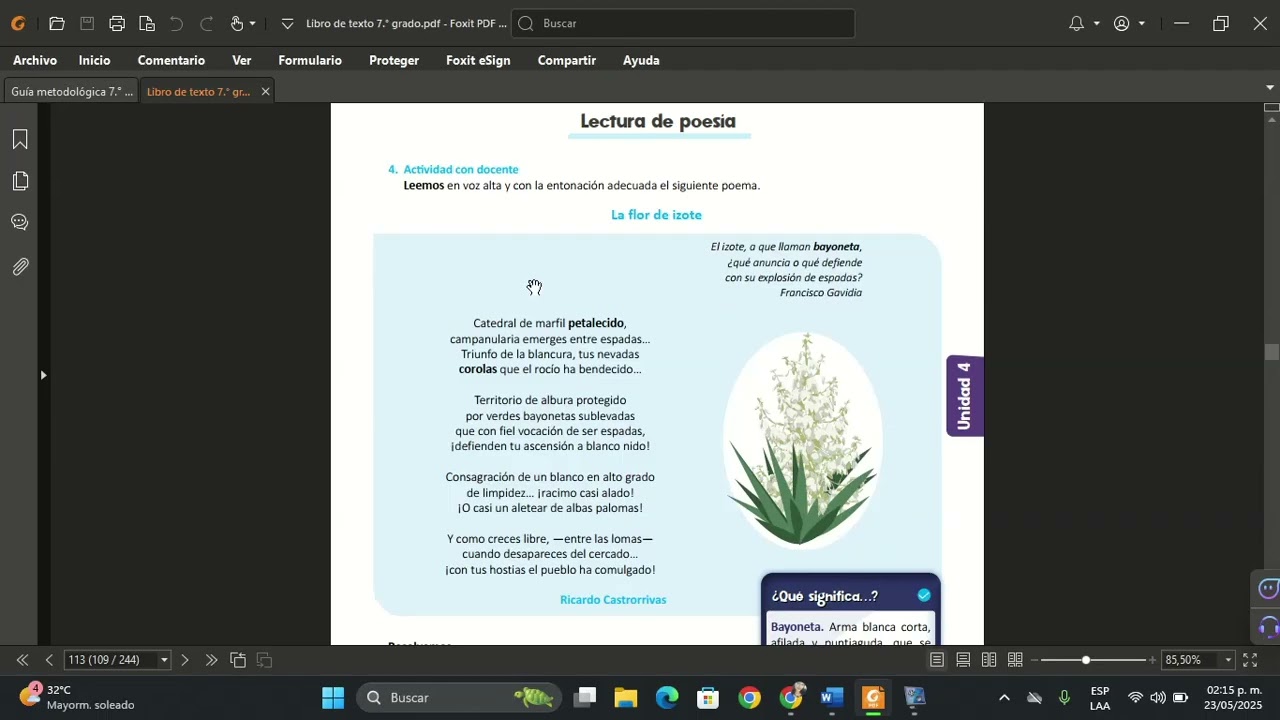The height and width of the screenshot is (720, 1280).
Task: Click the ¿Qué significa...? glossary box header
Action: pyautogui.click(x=851, y=596)
